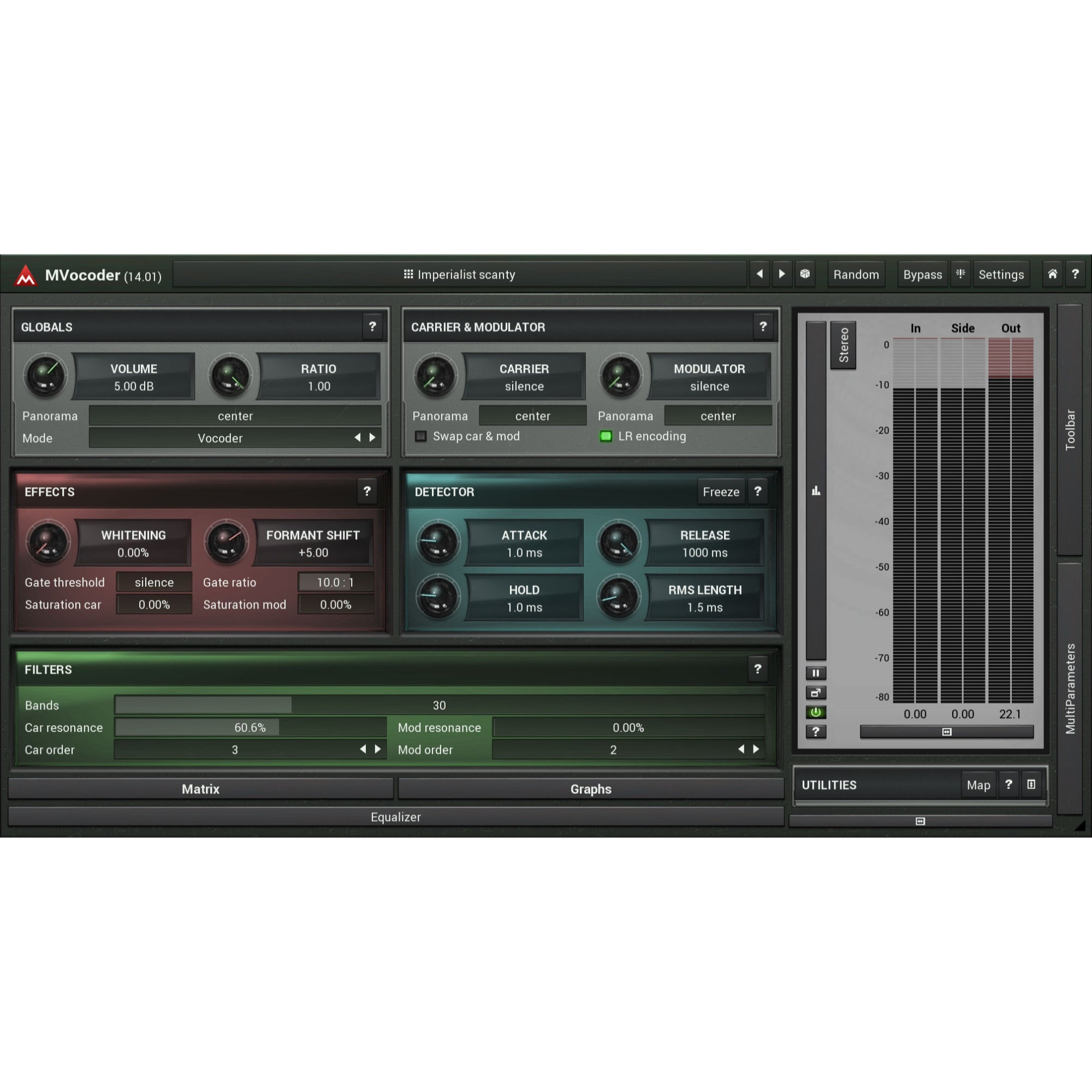Open help for Carrier & Modulator panel
The height and width of the screenshot is (1092, 1092).
click(x=763, y=327)
